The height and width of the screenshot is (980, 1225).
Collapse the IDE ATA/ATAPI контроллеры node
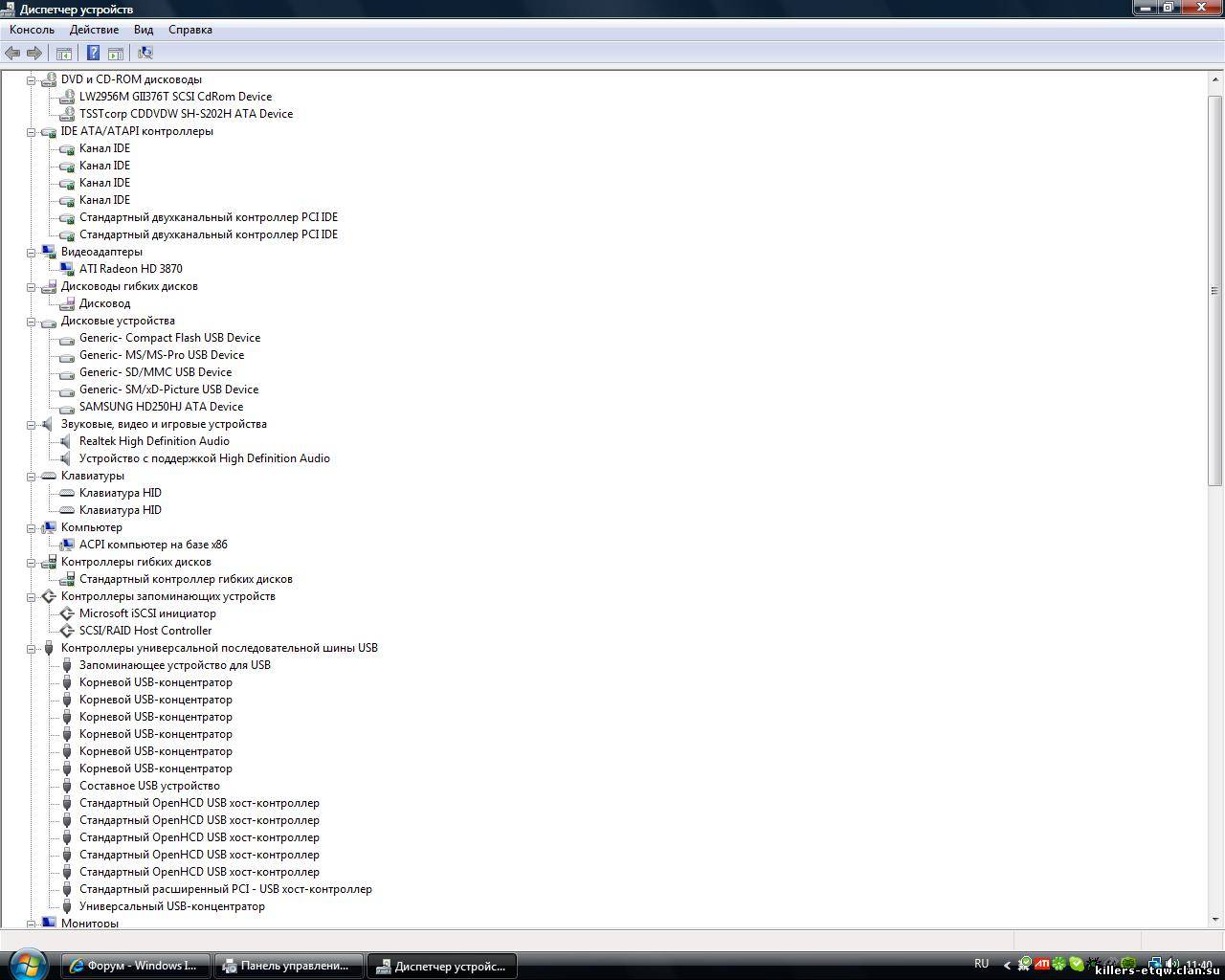click(31, 132)
